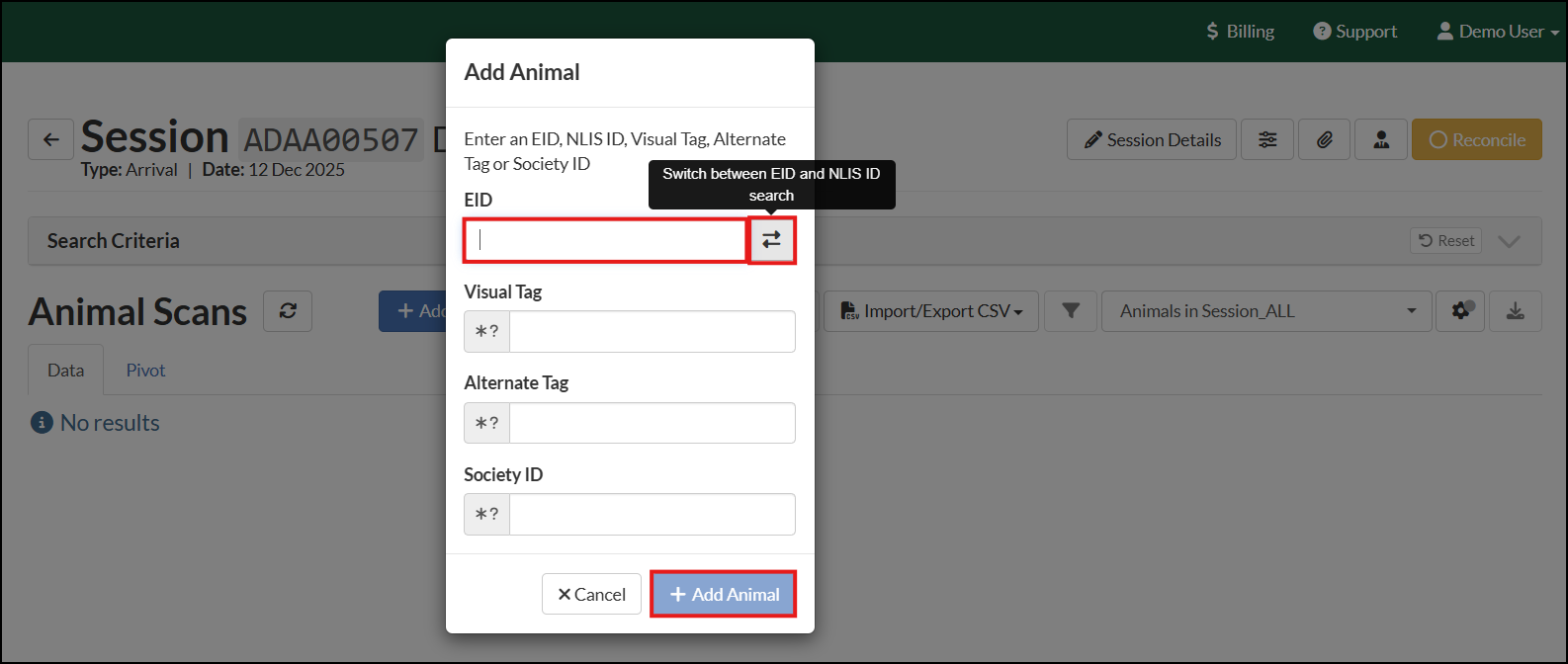Open the attachments paperclip icon
This screenshot has height=664, width=1568.
[1325, 139]
